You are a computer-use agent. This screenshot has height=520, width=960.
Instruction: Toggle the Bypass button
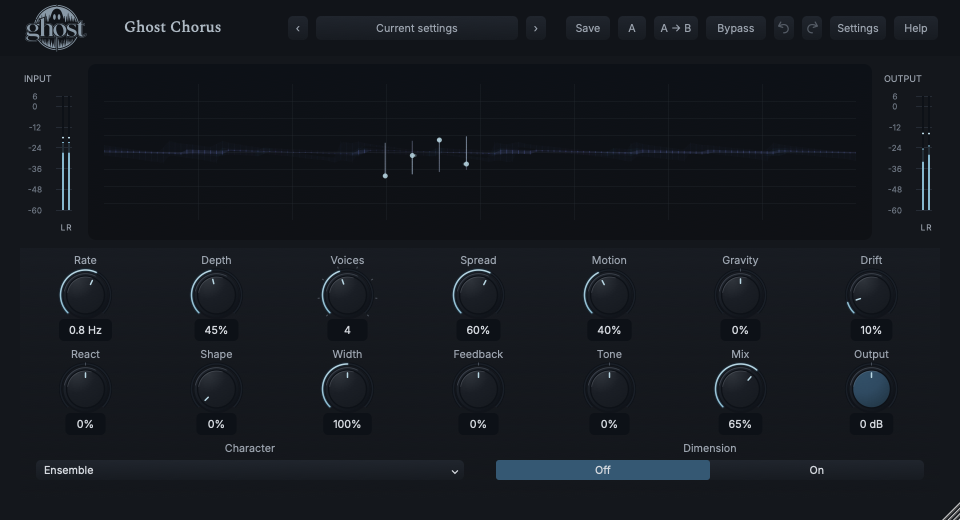point(736,28)
